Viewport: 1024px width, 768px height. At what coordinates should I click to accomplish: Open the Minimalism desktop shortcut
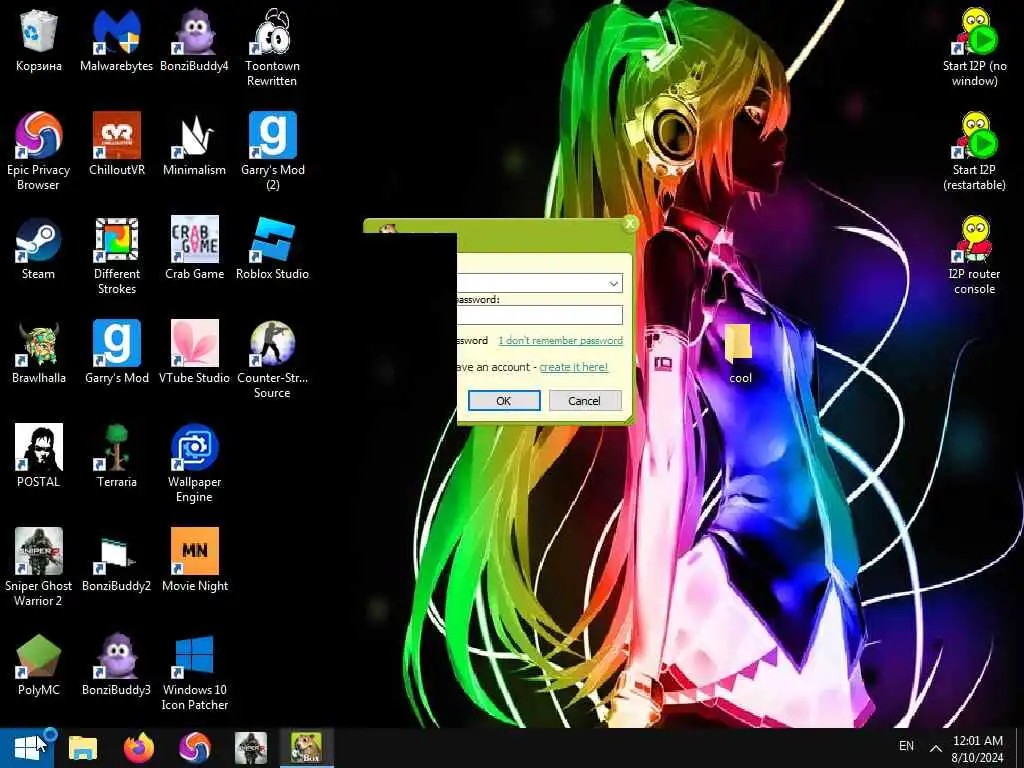194,144
